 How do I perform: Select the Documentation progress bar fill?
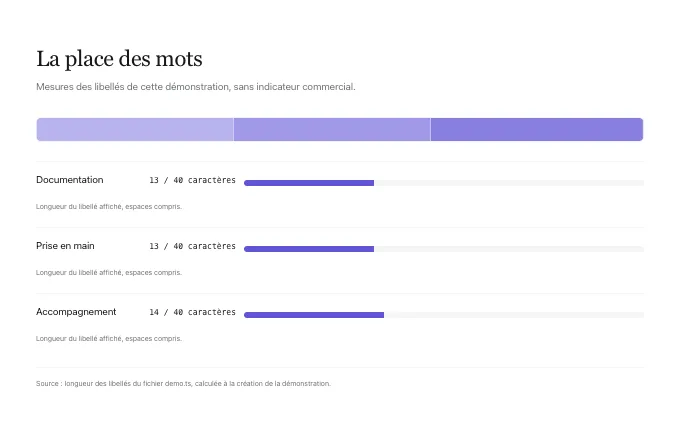[309, 183]
